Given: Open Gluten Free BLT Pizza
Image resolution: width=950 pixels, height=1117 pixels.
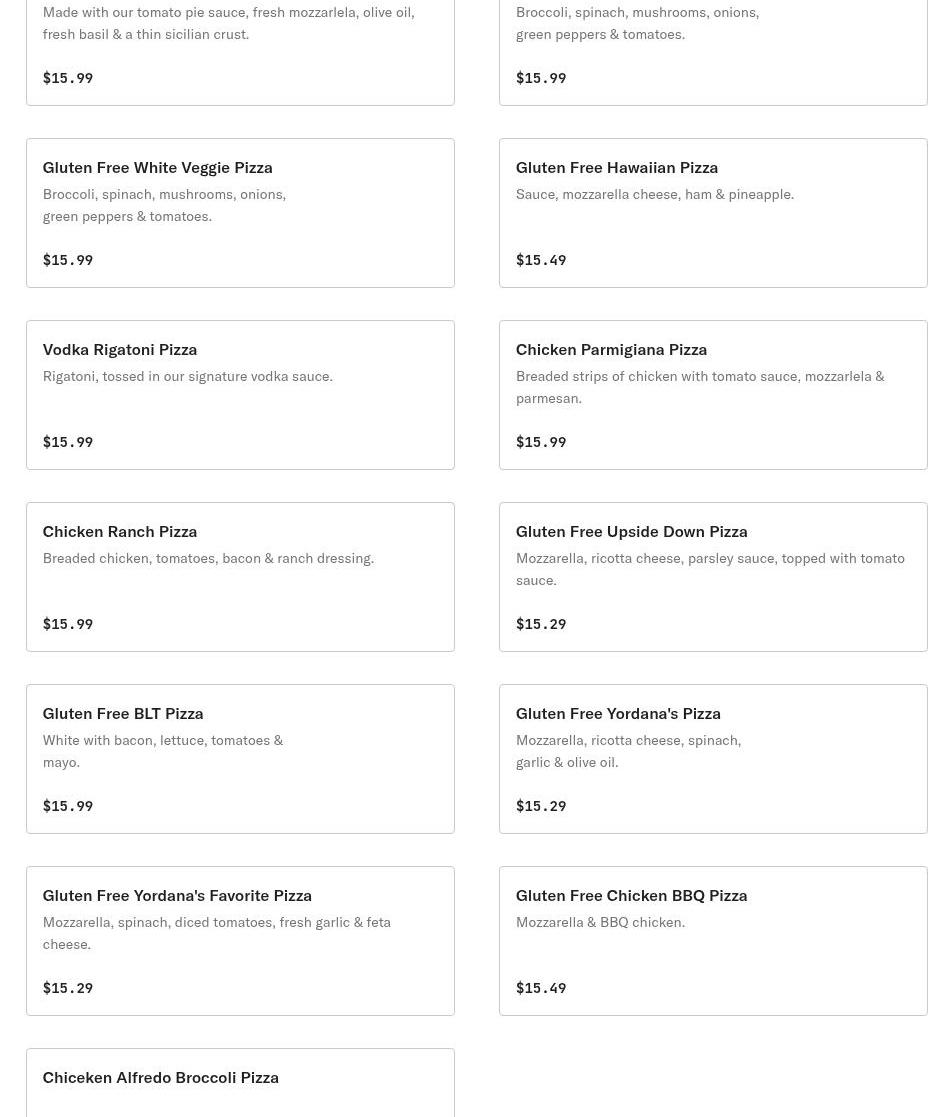Looking at the screenshot, I should pos(240,759).
